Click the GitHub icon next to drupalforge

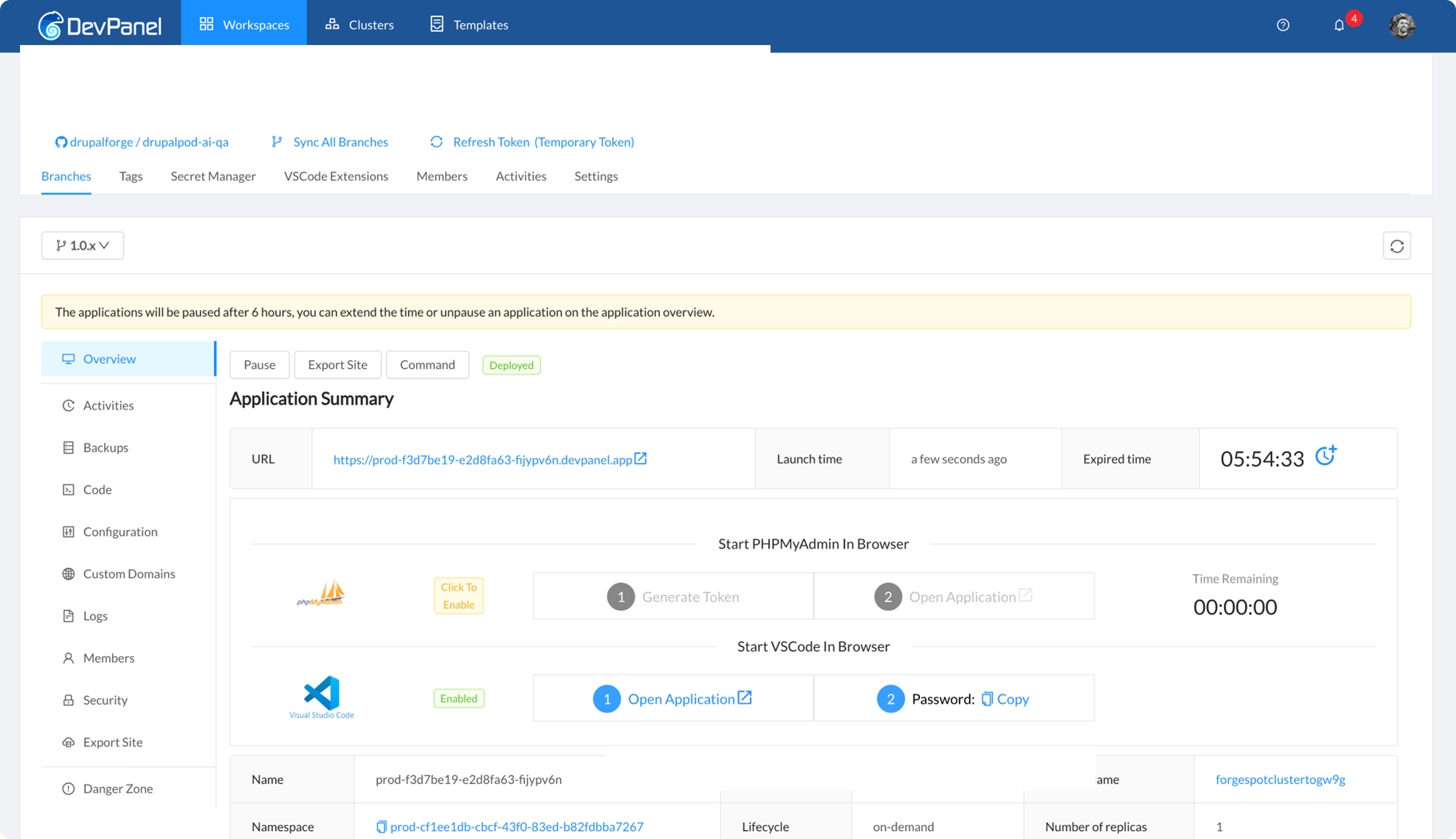coord(61,142)
